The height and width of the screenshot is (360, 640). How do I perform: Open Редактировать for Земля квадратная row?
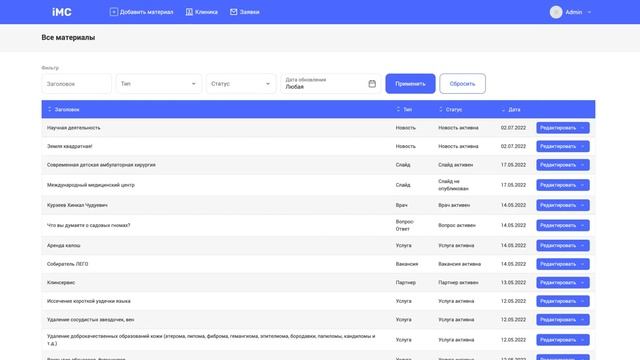coord(563,146)
